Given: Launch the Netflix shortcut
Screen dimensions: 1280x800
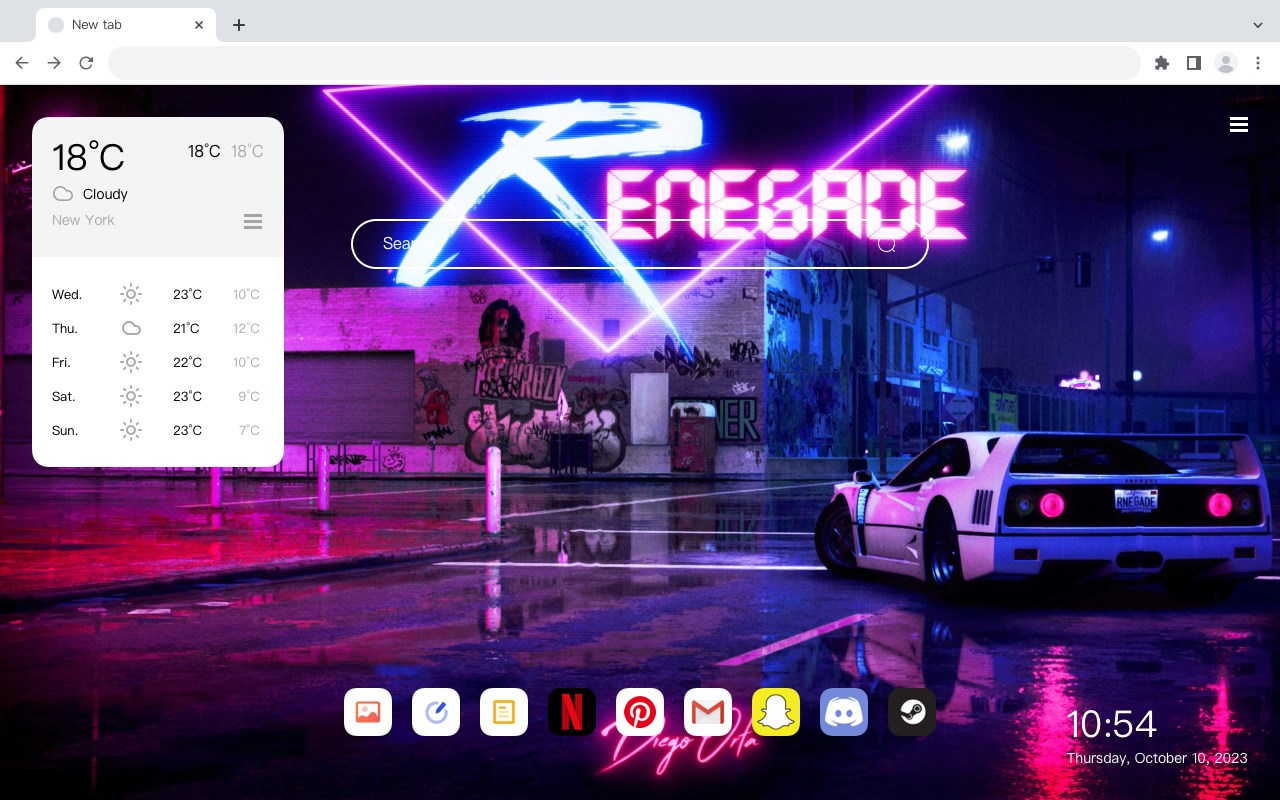Looking at the screenshot, I should (572, 712).
